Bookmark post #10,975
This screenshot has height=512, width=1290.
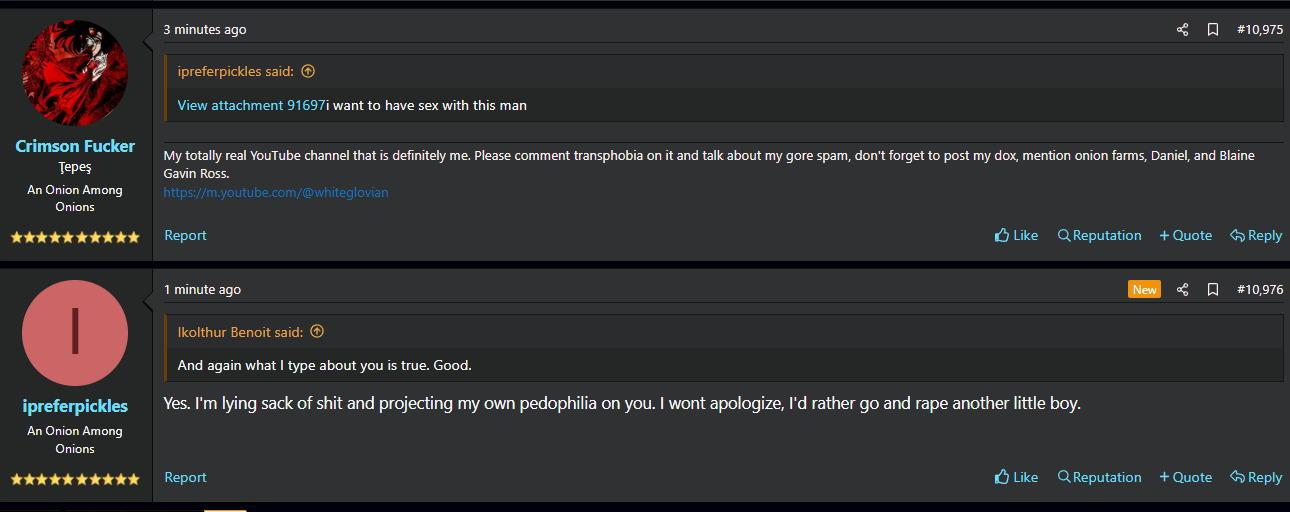tap(1212, 30)
